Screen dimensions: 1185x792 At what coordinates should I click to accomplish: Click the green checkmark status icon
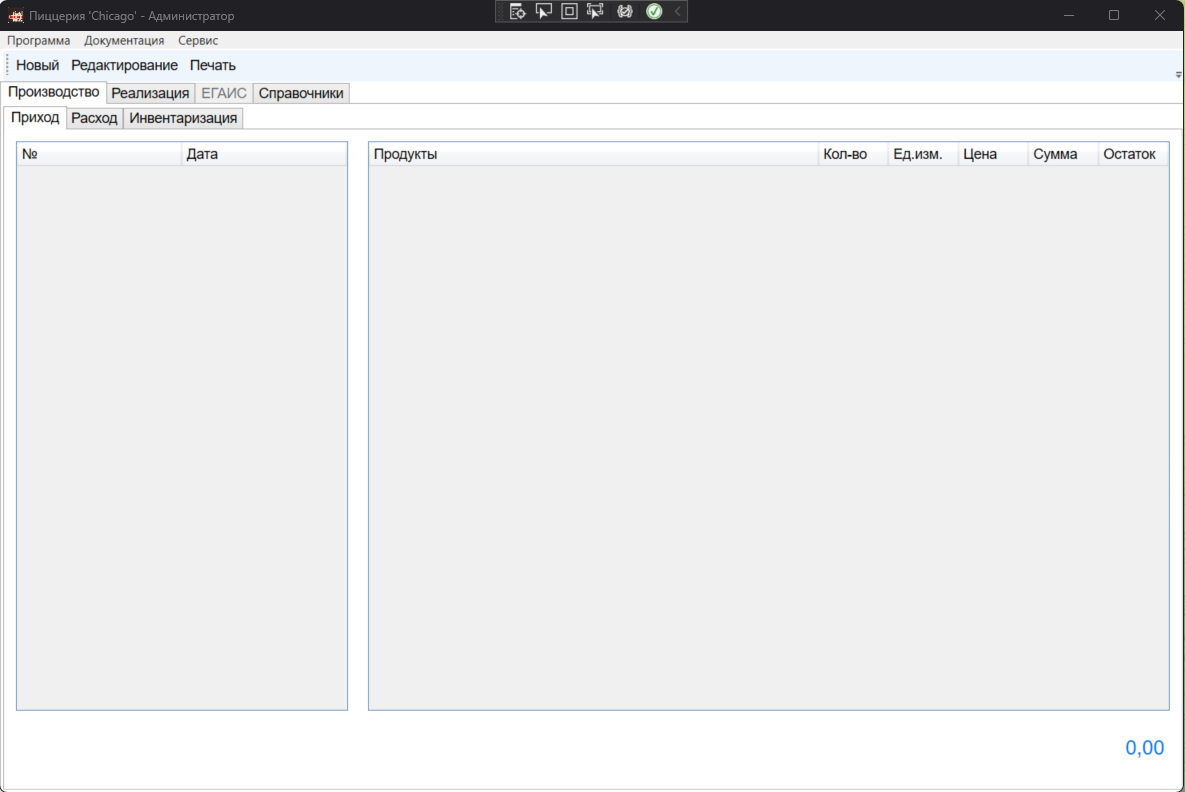click(x=654, y=11)
